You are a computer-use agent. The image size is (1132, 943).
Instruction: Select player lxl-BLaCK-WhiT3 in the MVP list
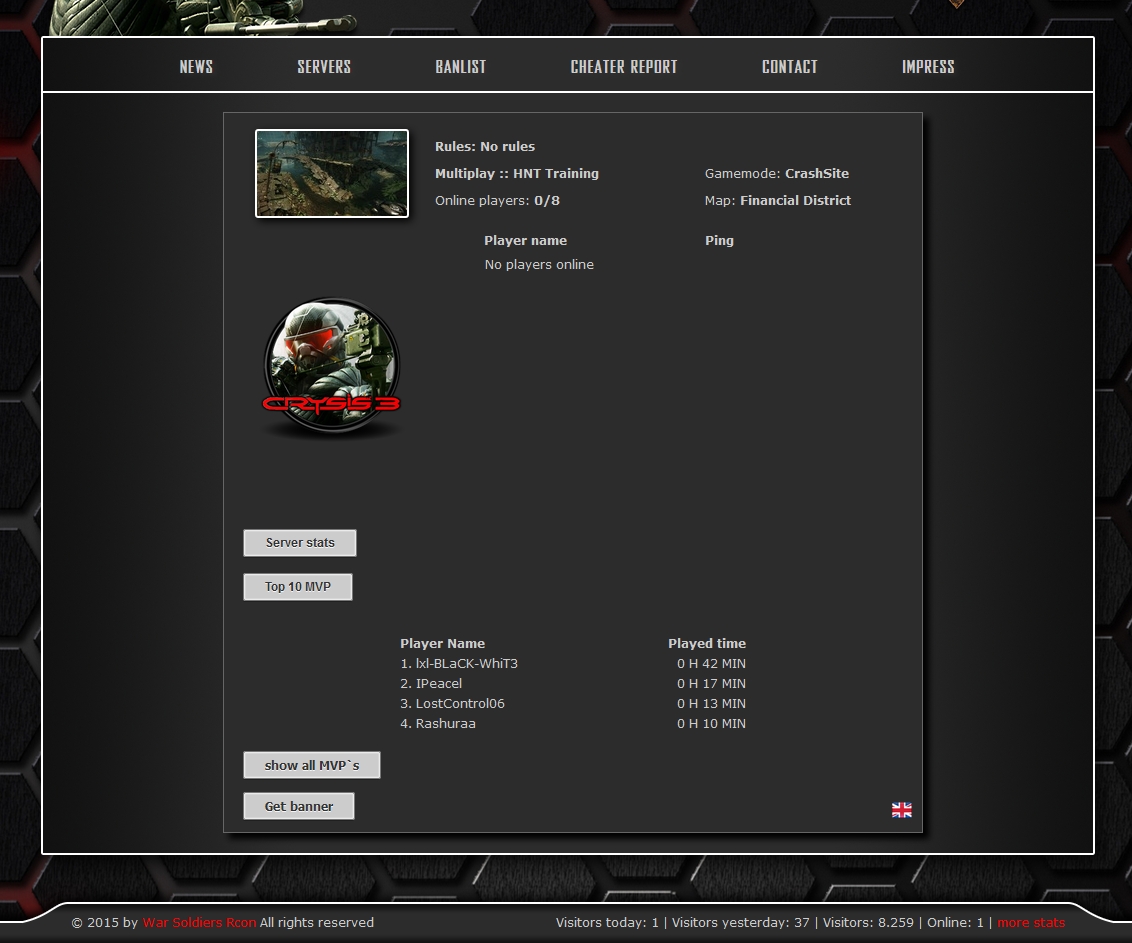[x=466, y=664]
